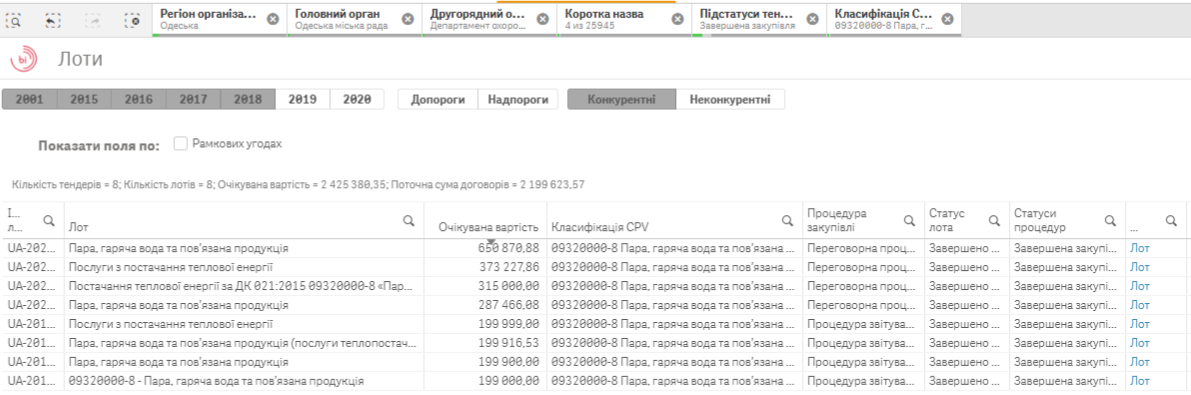
Task: Filter by Допороги
Action: pyautogui.click(x=438, y=100)
